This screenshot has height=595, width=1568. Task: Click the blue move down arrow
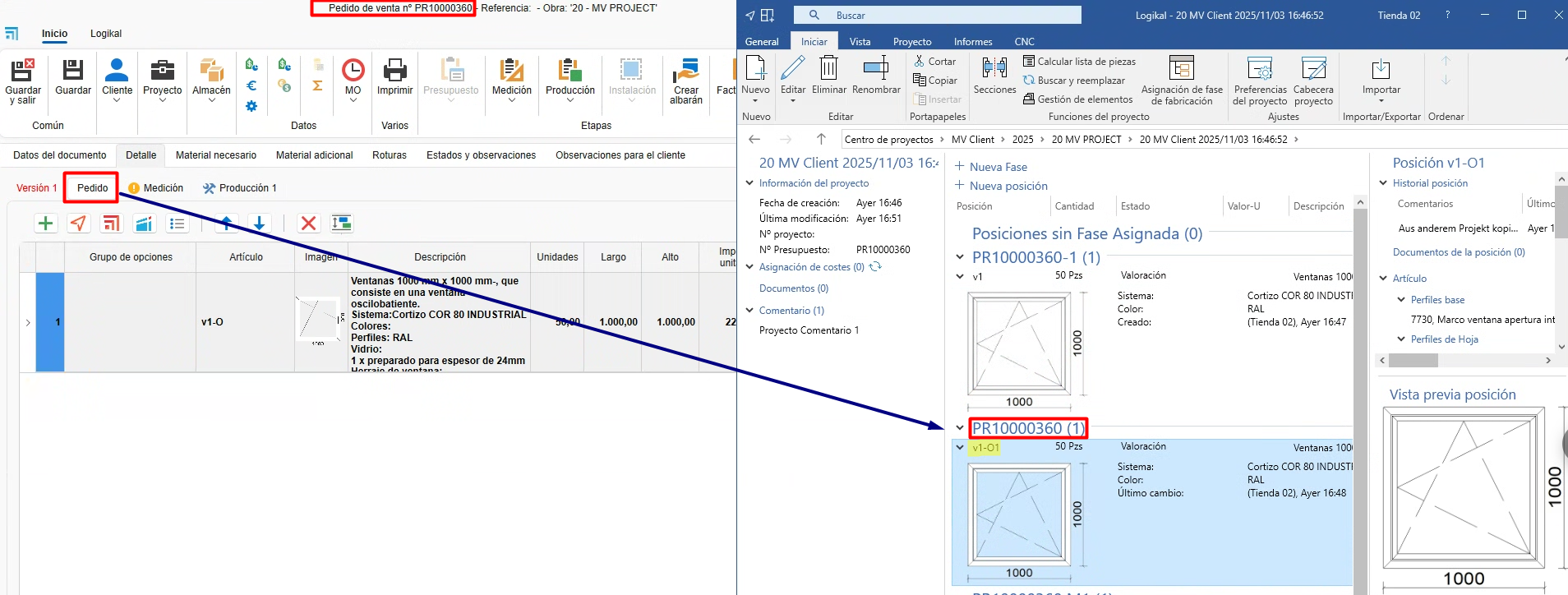tap(259, 224)
